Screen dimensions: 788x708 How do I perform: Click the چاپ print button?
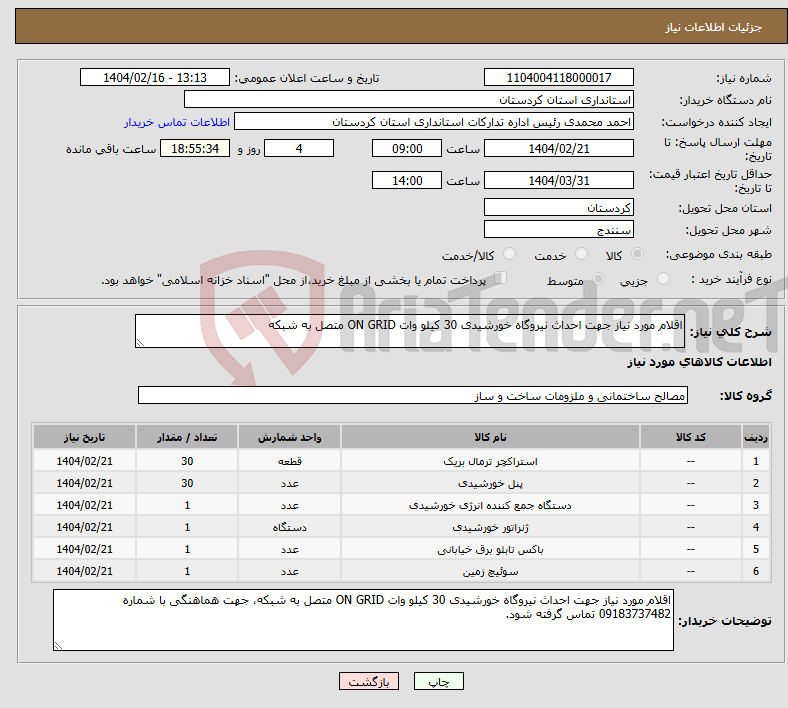[438, 681]
